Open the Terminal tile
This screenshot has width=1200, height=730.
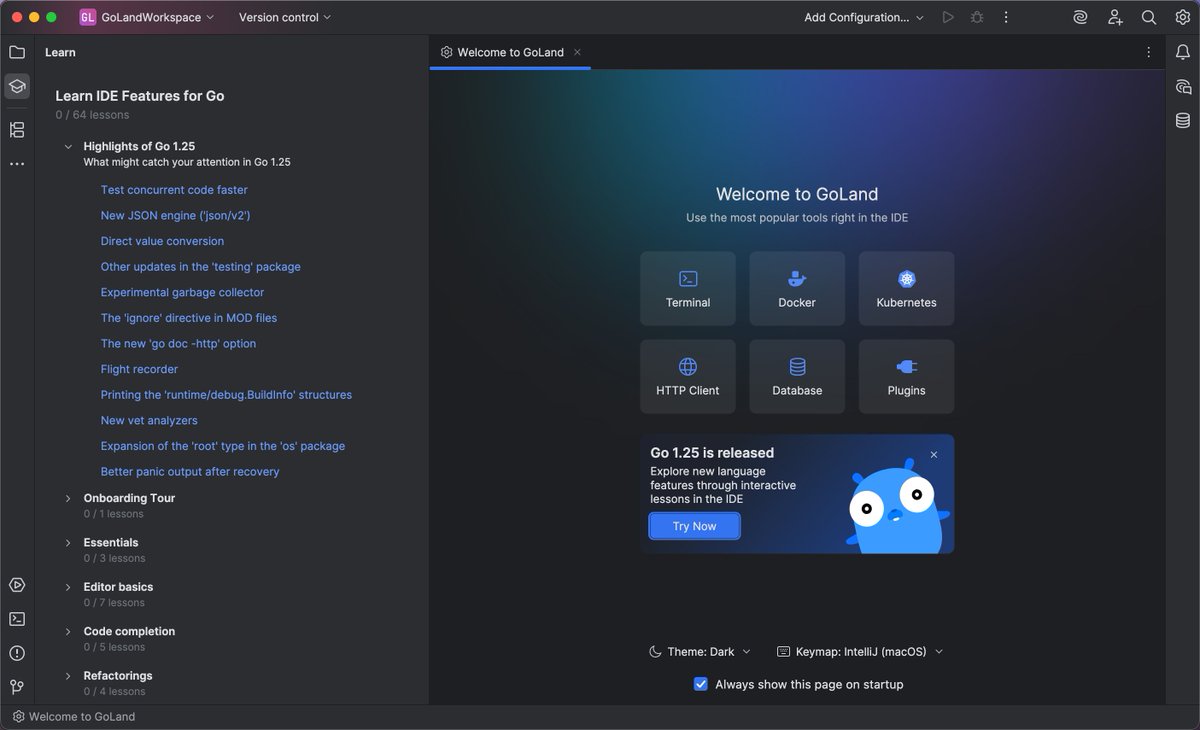(x=688, y=289)
